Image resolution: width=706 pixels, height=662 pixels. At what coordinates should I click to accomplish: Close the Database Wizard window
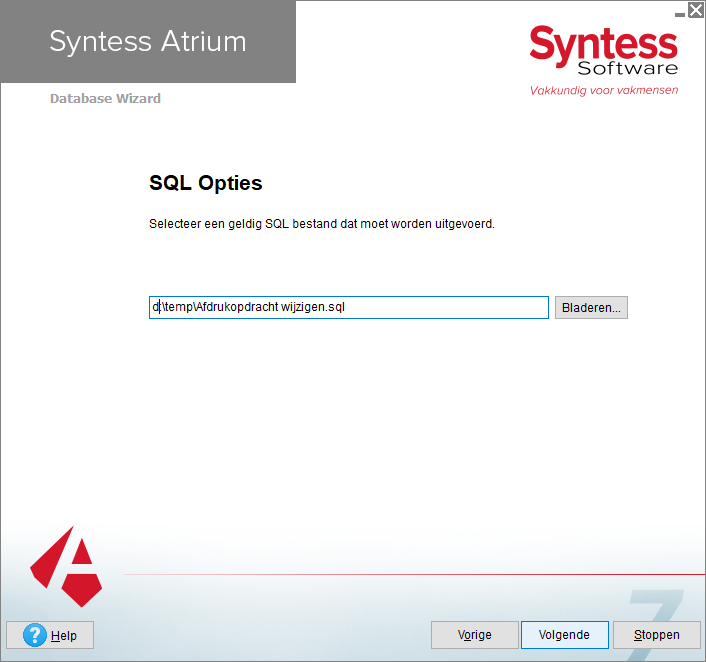[696, 9]
